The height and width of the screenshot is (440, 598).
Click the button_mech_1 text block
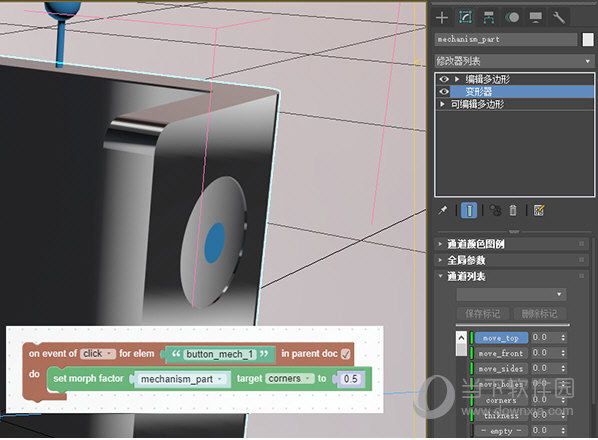219,354
